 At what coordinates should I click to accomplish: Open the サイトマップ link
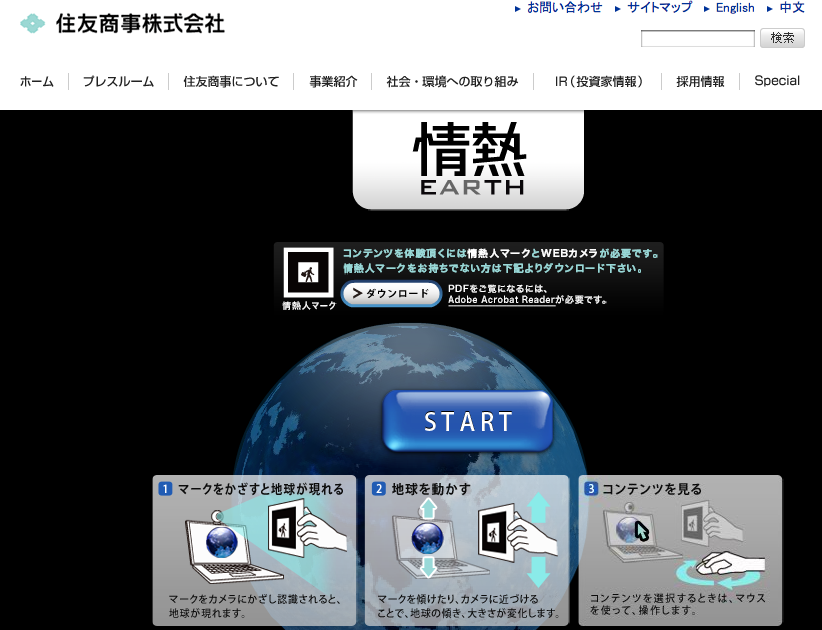[x=659, y=8]
